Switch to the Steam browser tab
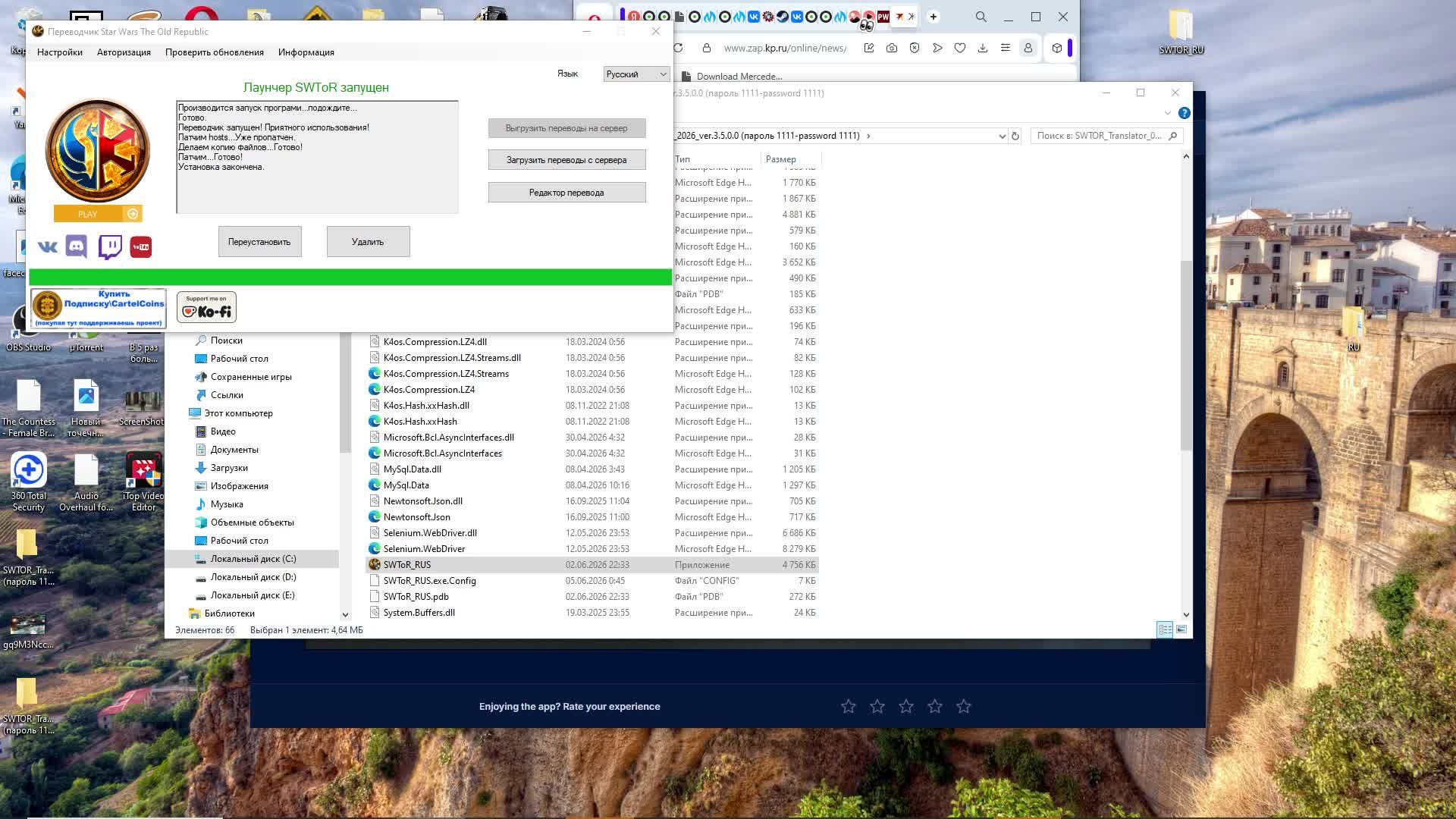 pyautogui.click(x=783, y=17)
